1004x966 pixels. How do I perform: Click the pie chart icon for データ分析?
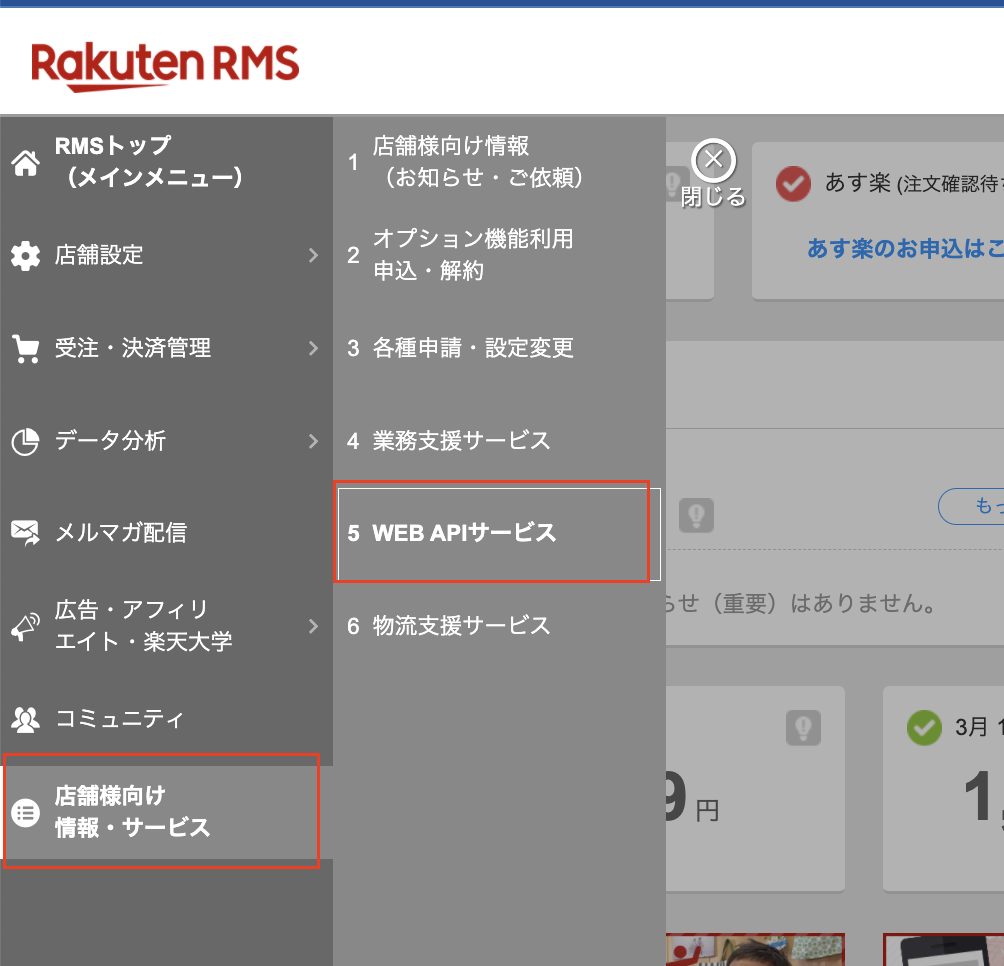pos(26,441)
